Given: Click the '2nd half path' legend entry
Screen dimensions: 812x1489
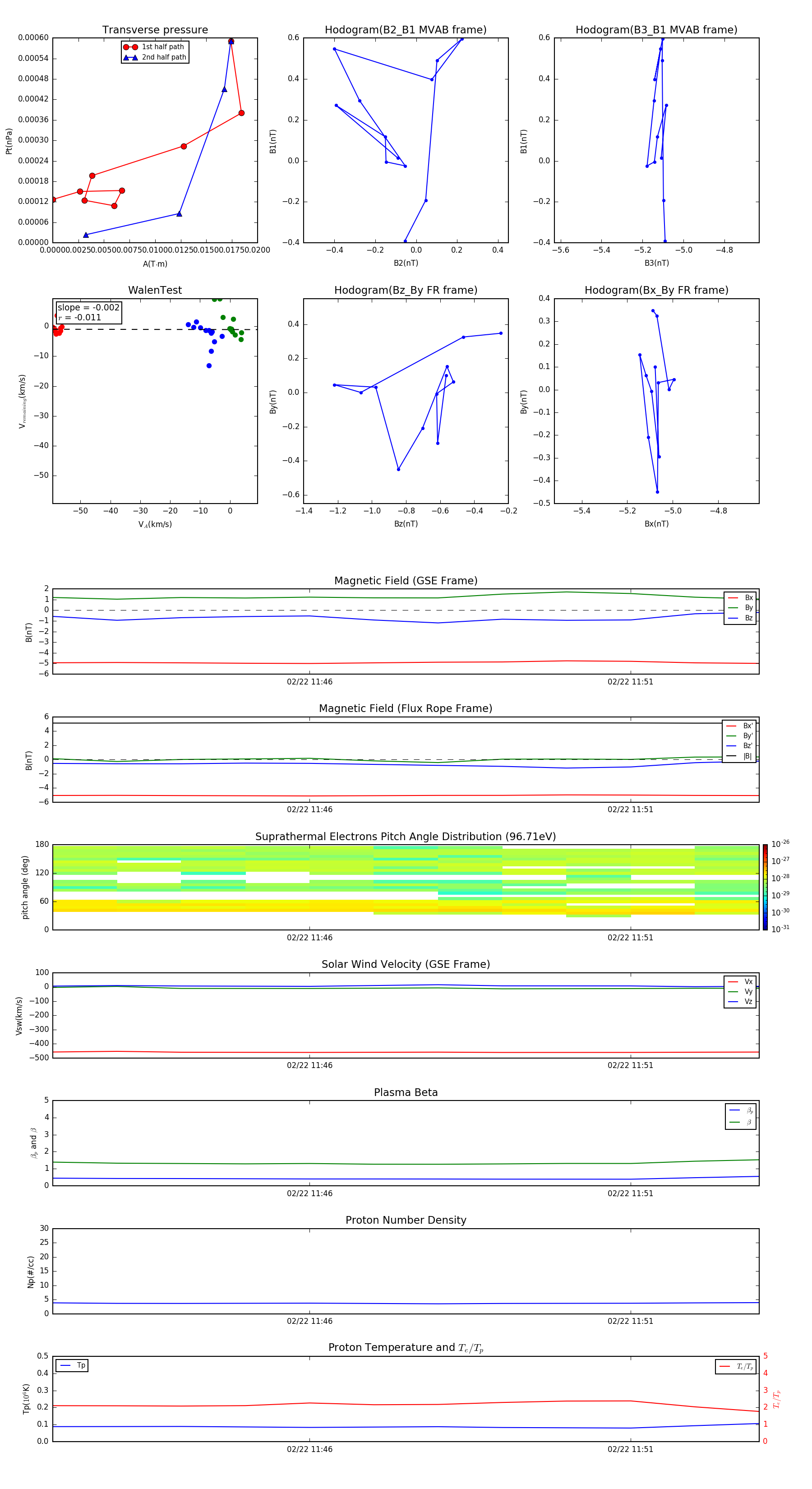Looking at the screenshot, I should point(155,57).
